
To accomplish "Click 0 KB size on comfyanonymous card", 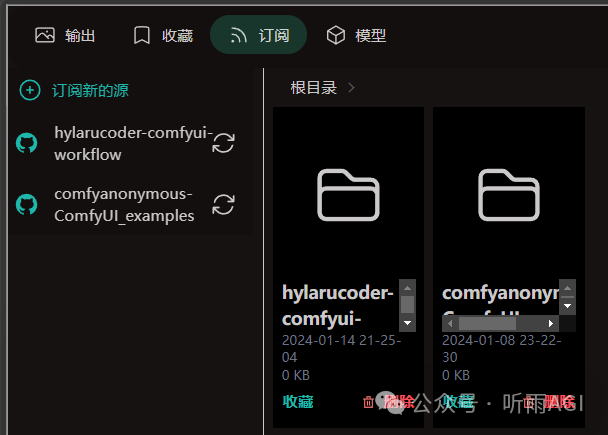I will point(456,375).
